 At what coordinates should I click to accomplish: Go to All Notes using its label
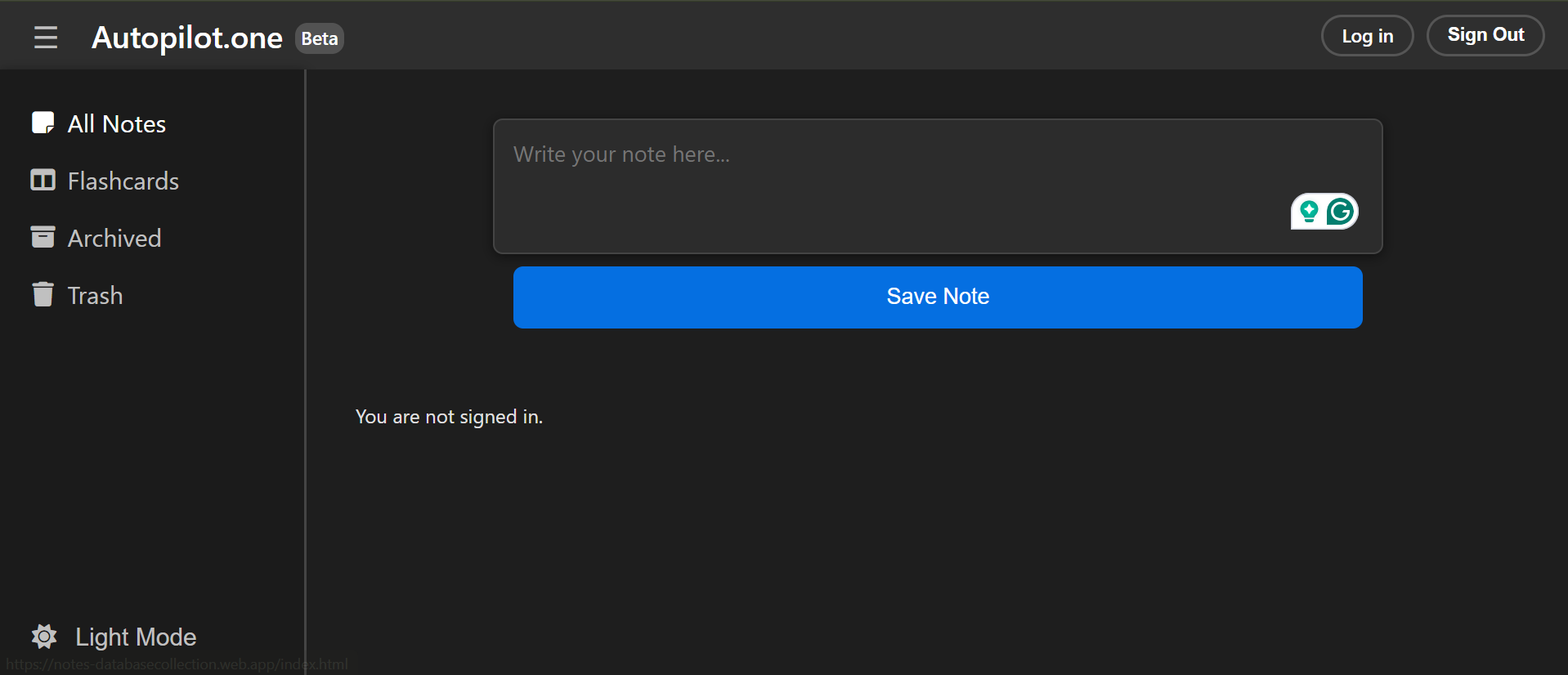coord(117,124)
